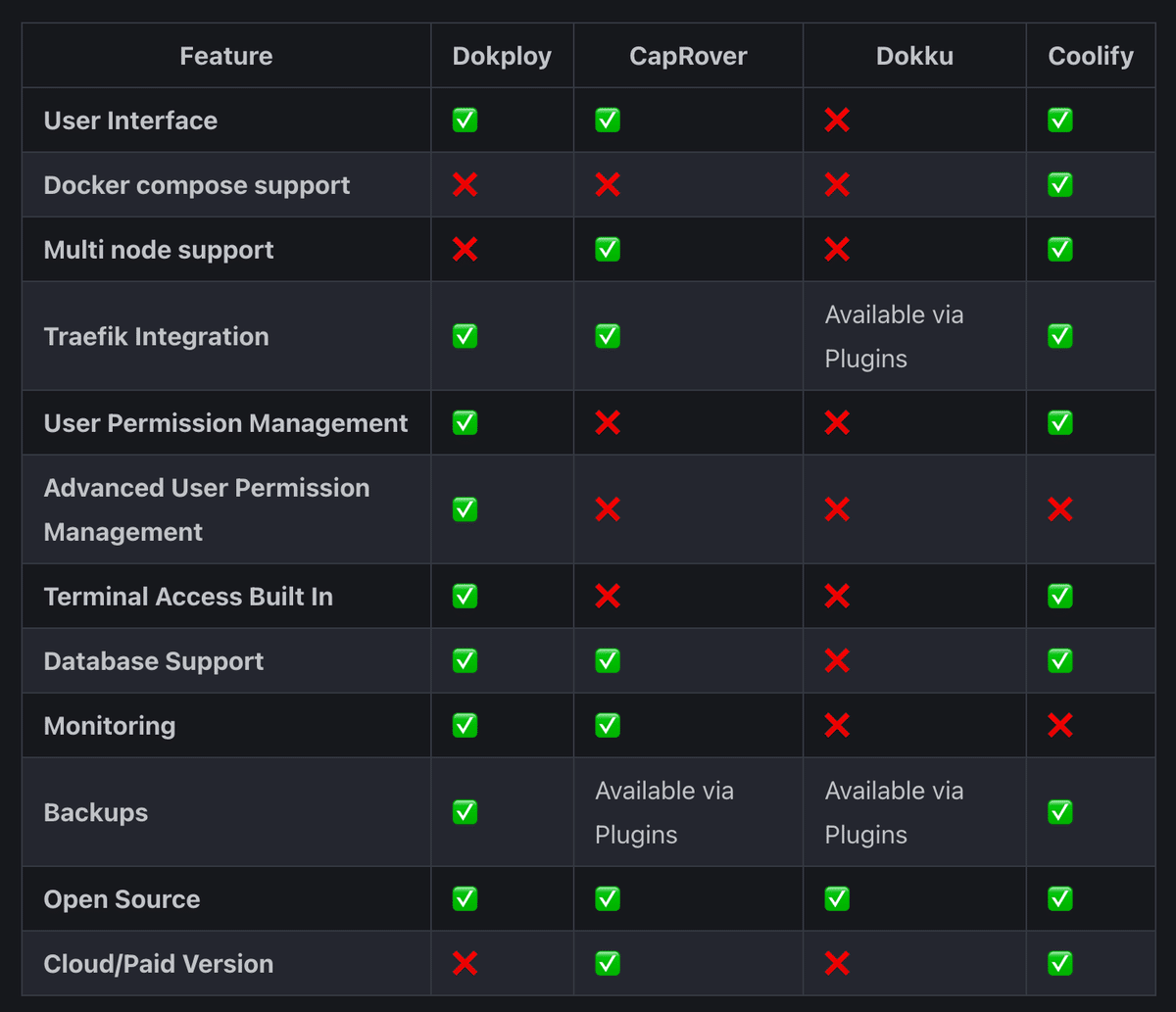
Task: Click Coolify's Monitoring red cross
Action: click(x=1059, y=726)
